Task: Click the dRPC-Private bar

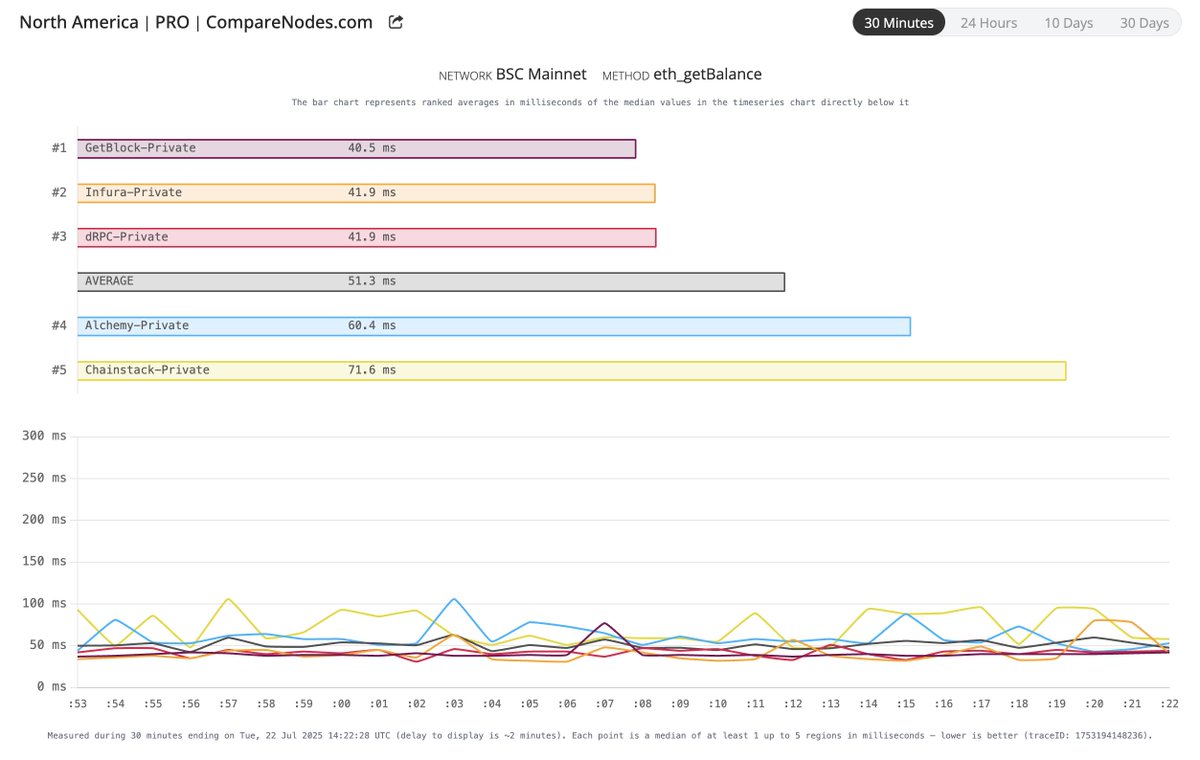Action: (x=366, y=237)
